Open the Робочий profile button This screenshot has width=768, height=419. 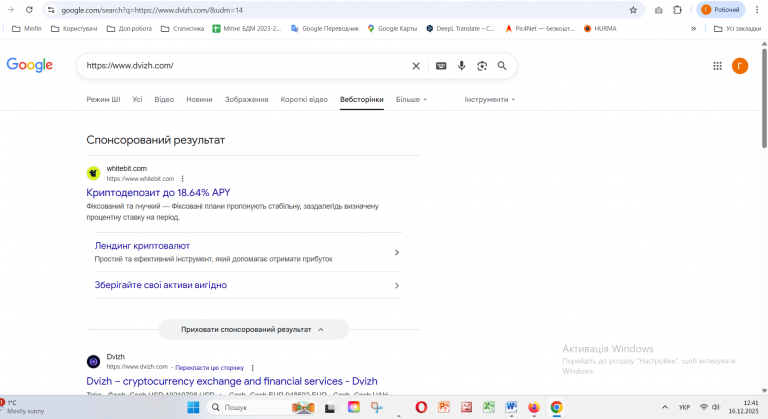720,10
